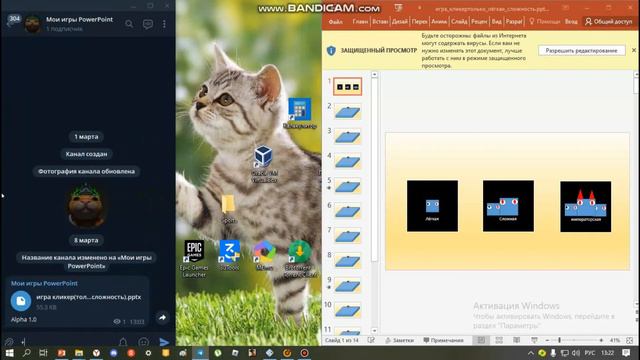The height and width of the screenshot is (360, 640).
Task: Open the Oracle VM VirtualBox desktop shortcut
Action: [264, 164]
